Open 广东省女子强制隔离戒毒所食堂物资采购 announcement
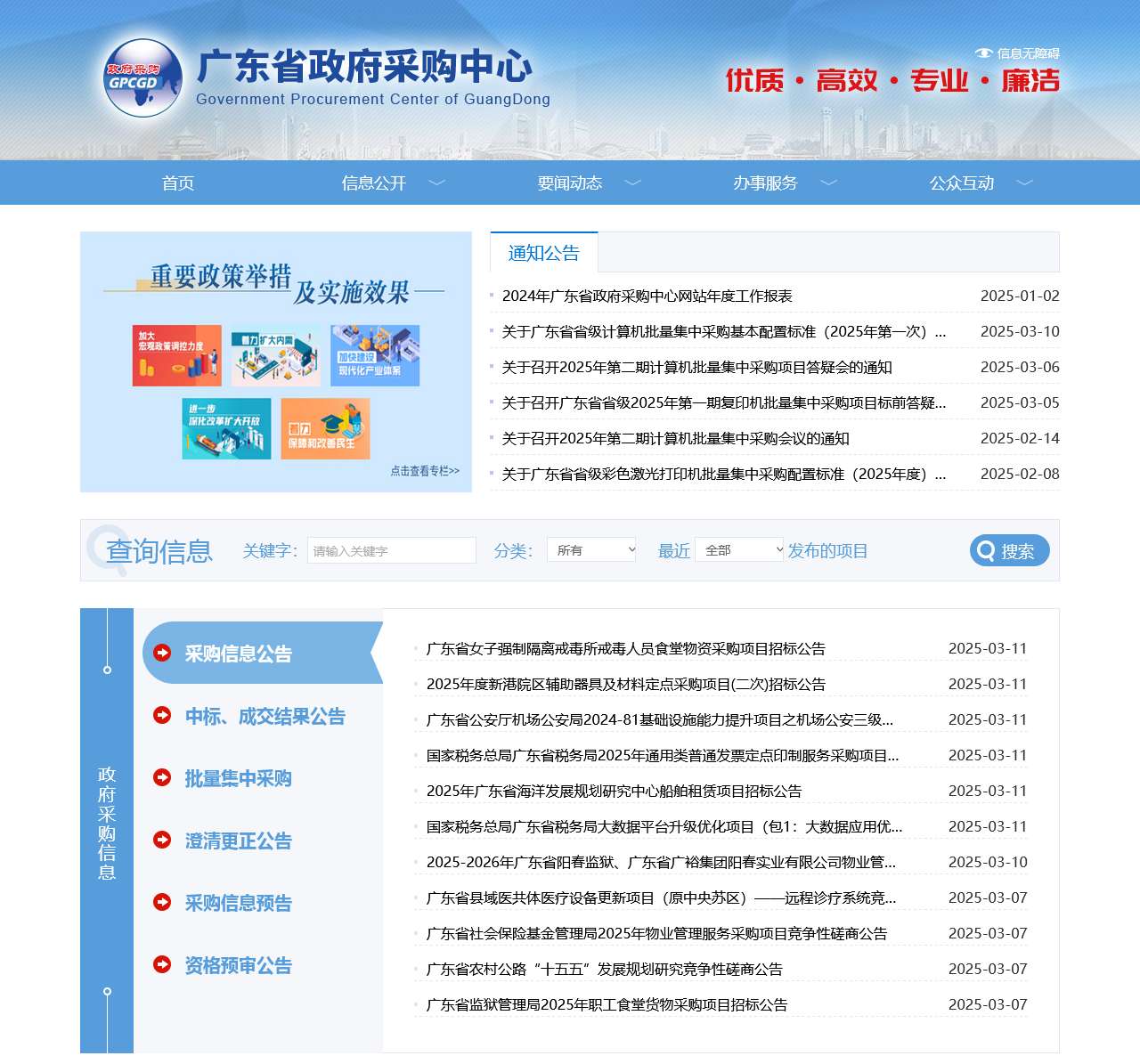The image size is (1140, 1064). (x=626, y=648)
